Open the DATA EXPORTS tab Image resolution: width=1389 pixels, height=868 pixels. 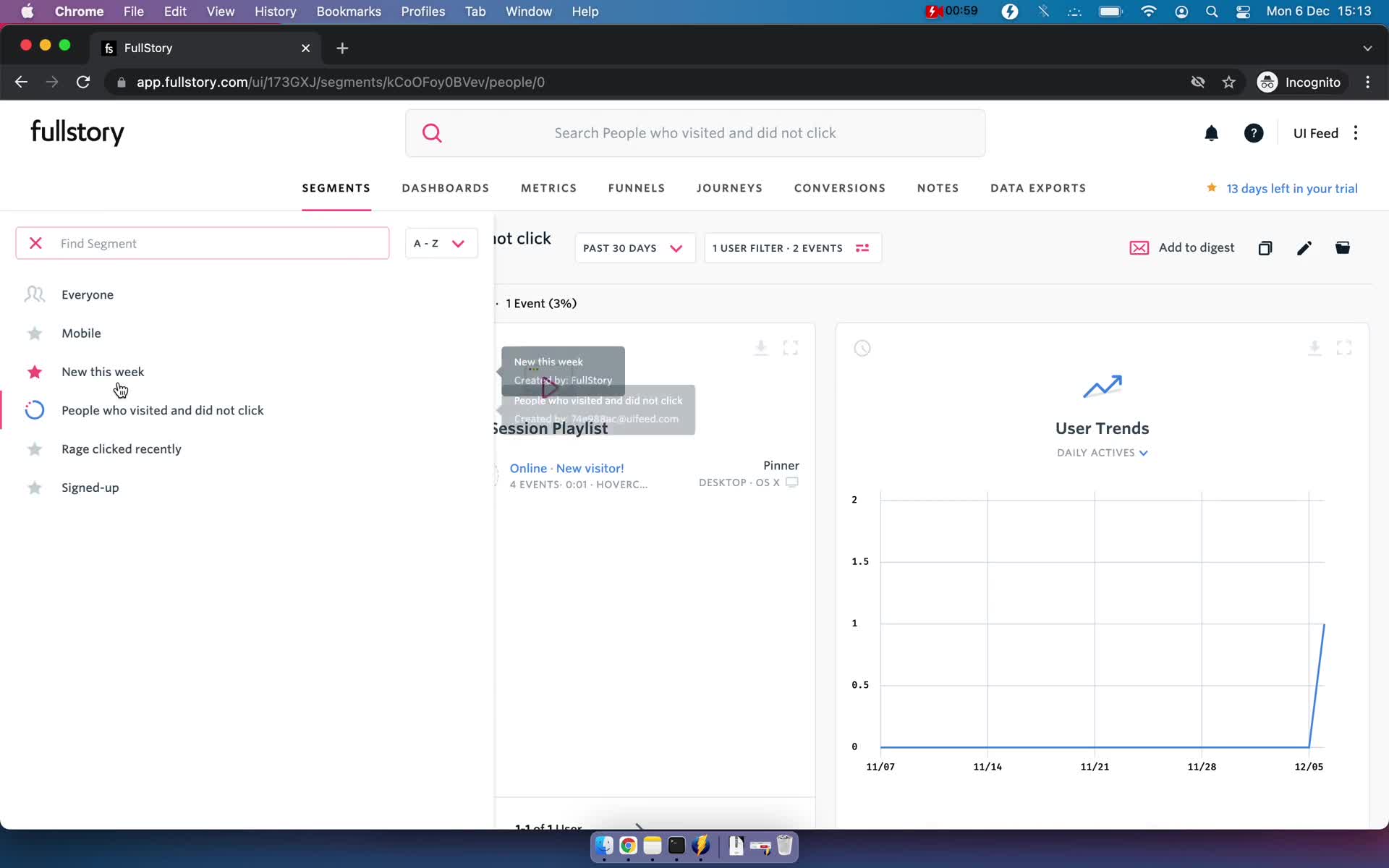(1038, 188)
